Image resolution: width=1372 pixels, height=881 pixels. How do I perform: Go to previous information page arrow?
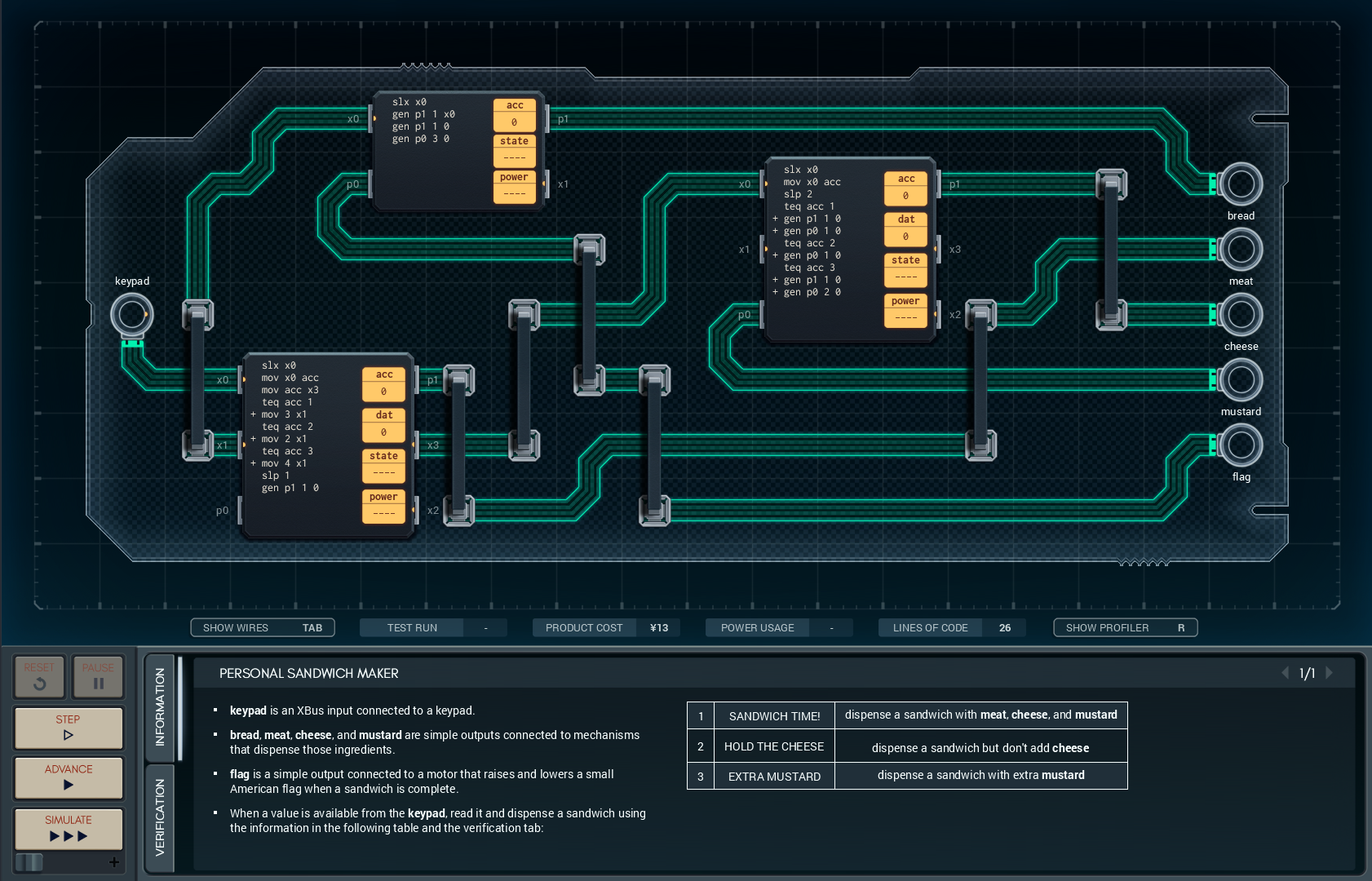pyautogui.click(x=1286, y=673)
